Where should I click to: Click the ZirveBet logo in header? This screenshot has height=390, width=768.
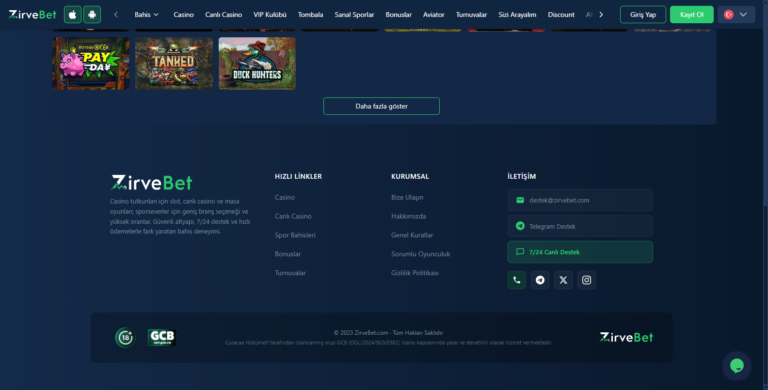click(32, 15)
